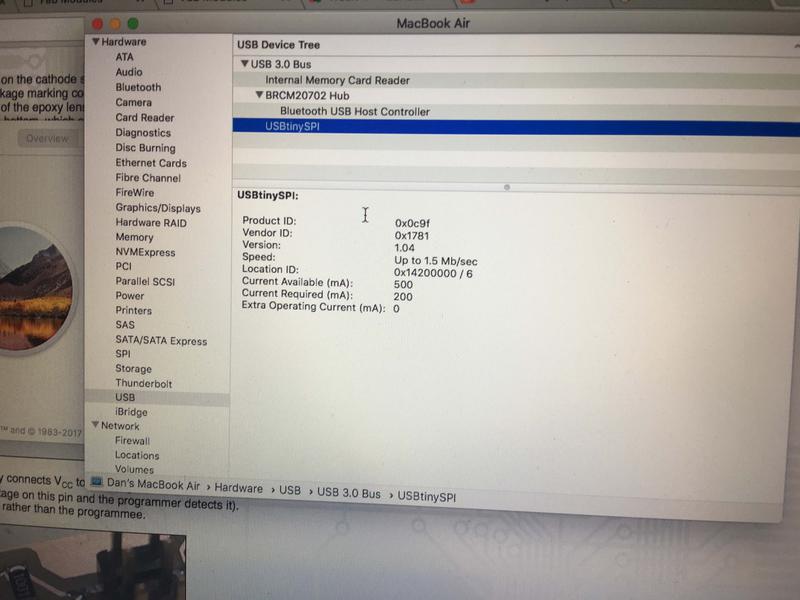Select Parallel SCSI entry
800x600 pixels.
(x=145, y=281)
